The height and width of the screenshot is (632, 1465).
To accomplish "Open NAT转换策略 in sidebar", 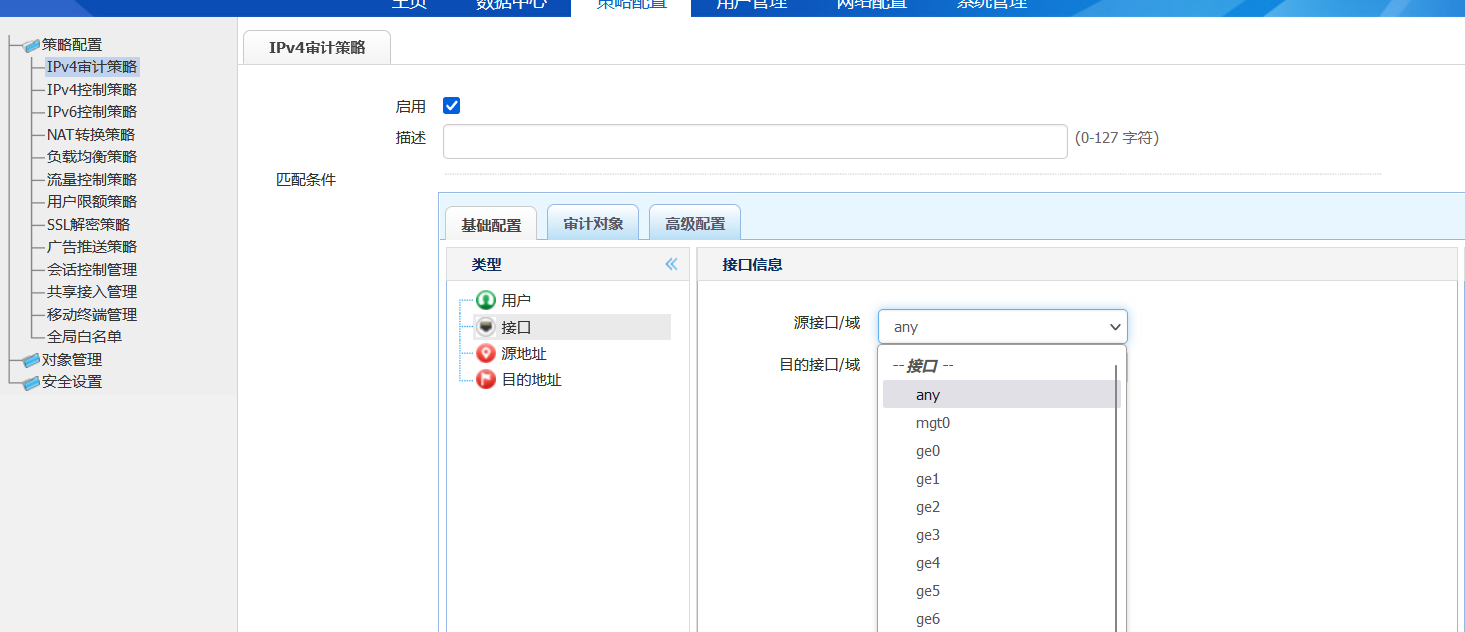I will click(x=91, y=134).
